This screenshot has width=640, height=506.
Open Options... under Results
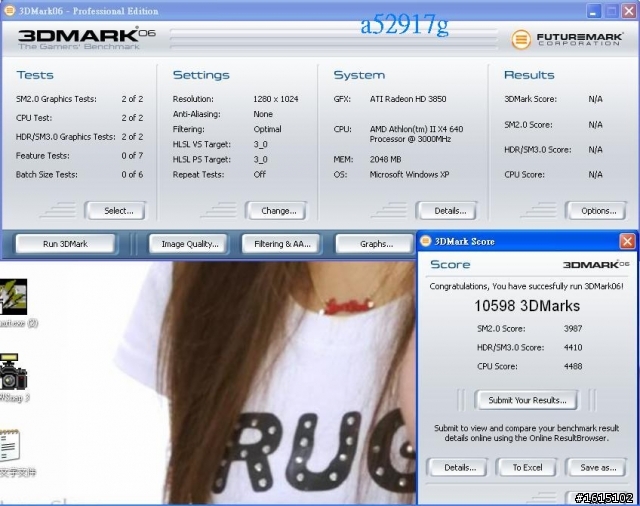[x=596, y=211]
